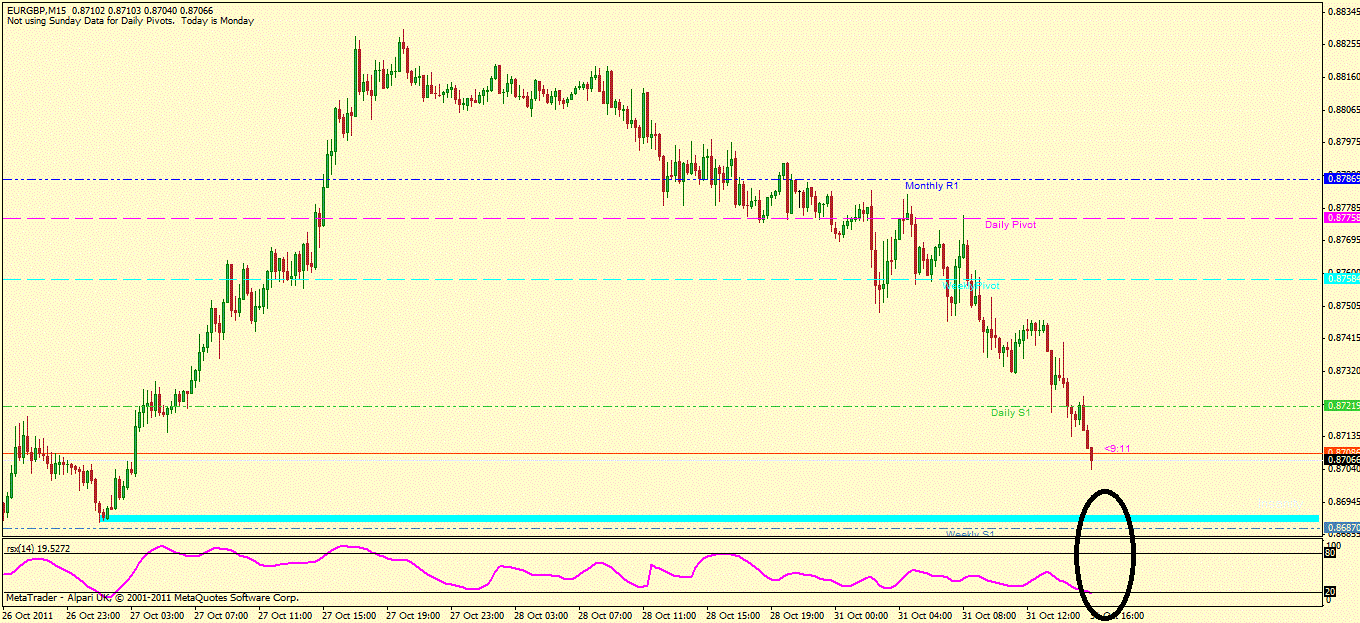Click the 0.88065 price axis value
The height and width of the screenshot is (623, 1360).
click(x=1343, y=109)
